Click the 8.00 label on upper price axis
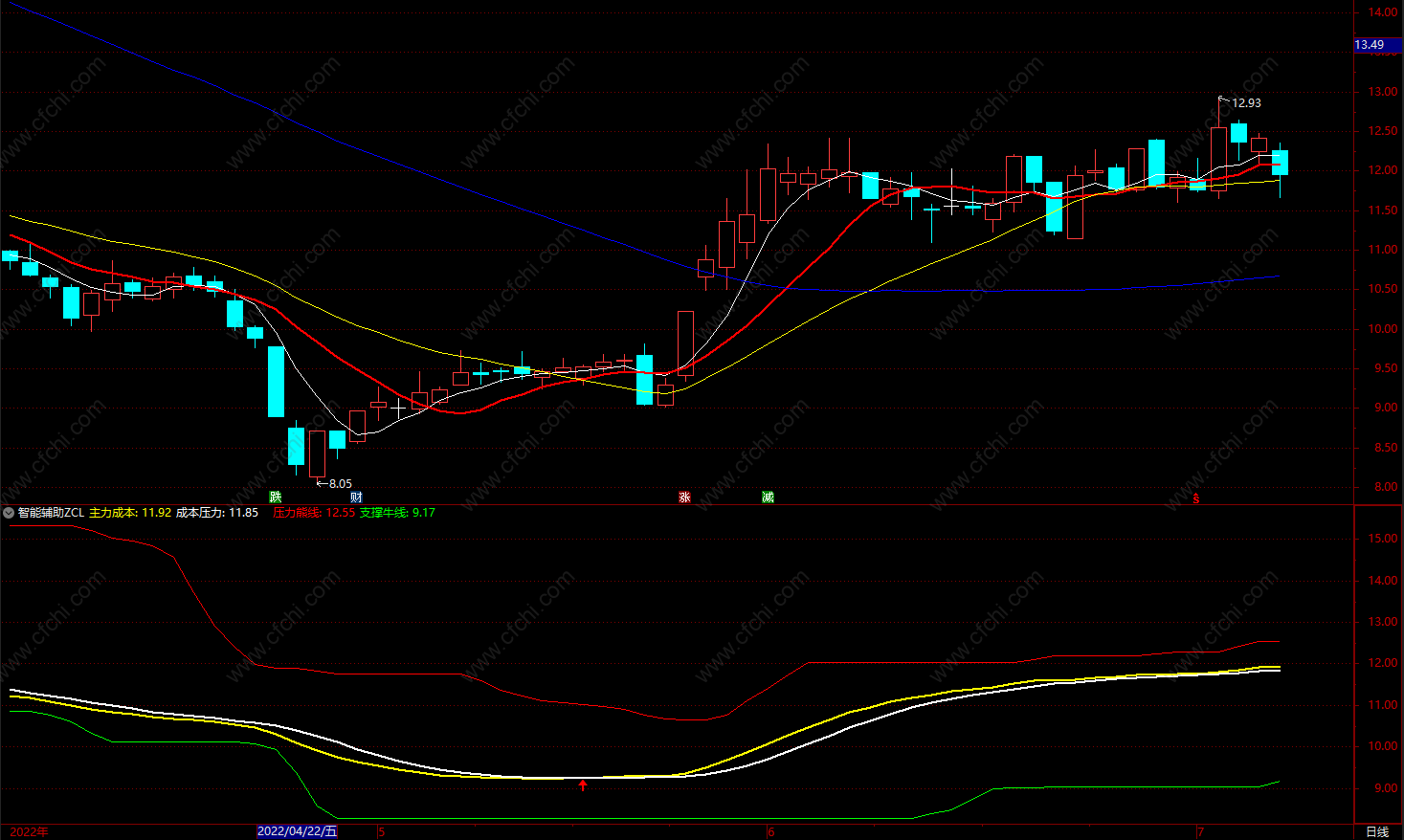The width and height of the screenshot is (1404, 840). [1386, 487]
